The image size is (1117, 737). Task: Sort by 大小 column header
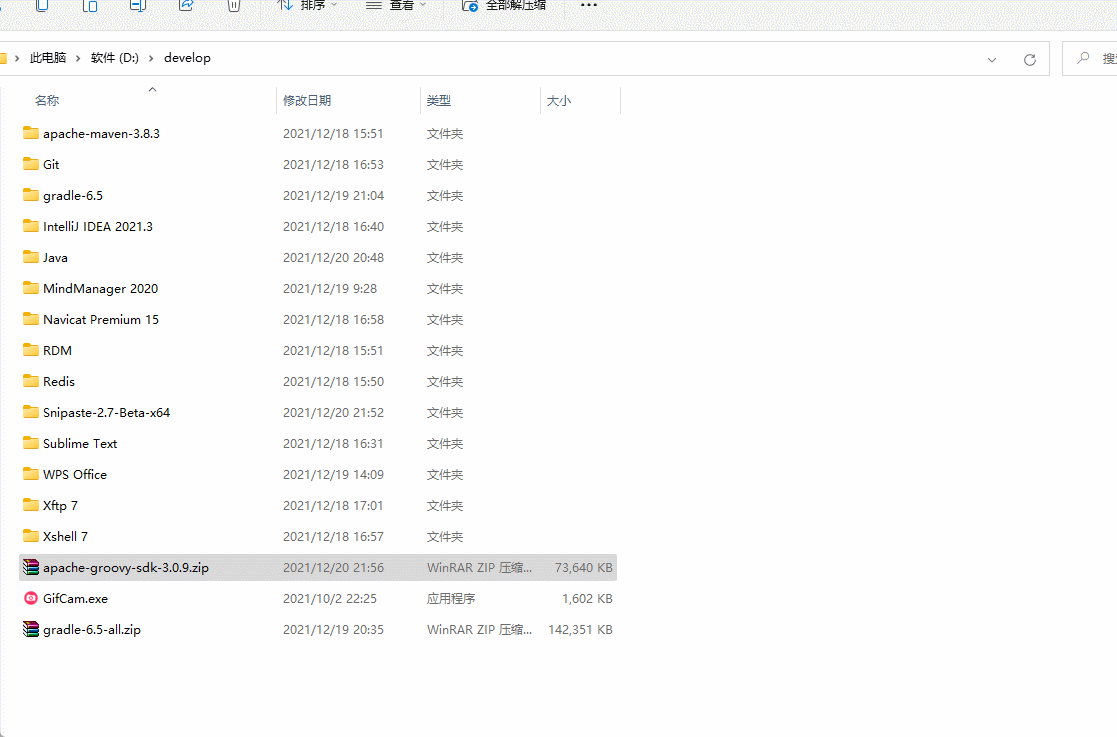point(558,100)
